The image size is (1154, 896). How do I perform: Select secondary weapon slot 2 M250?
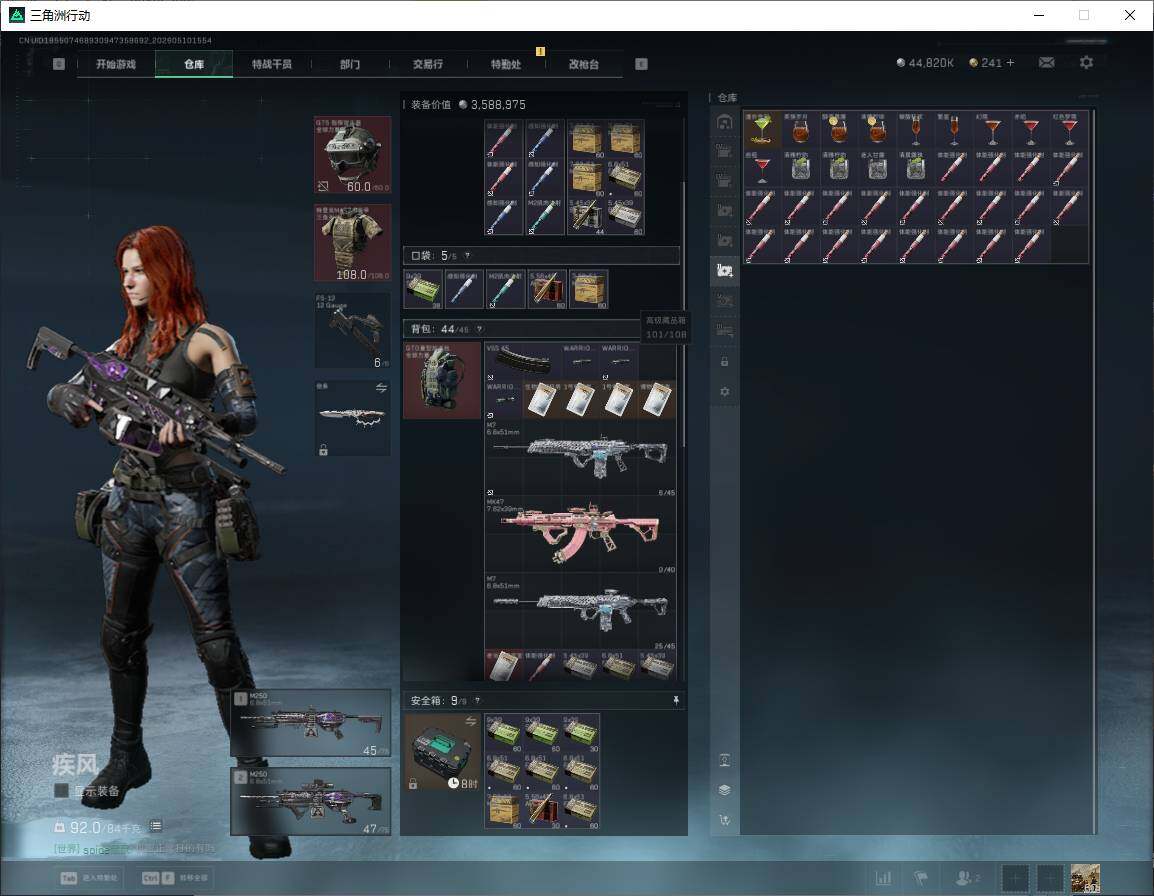pos(311,802)
